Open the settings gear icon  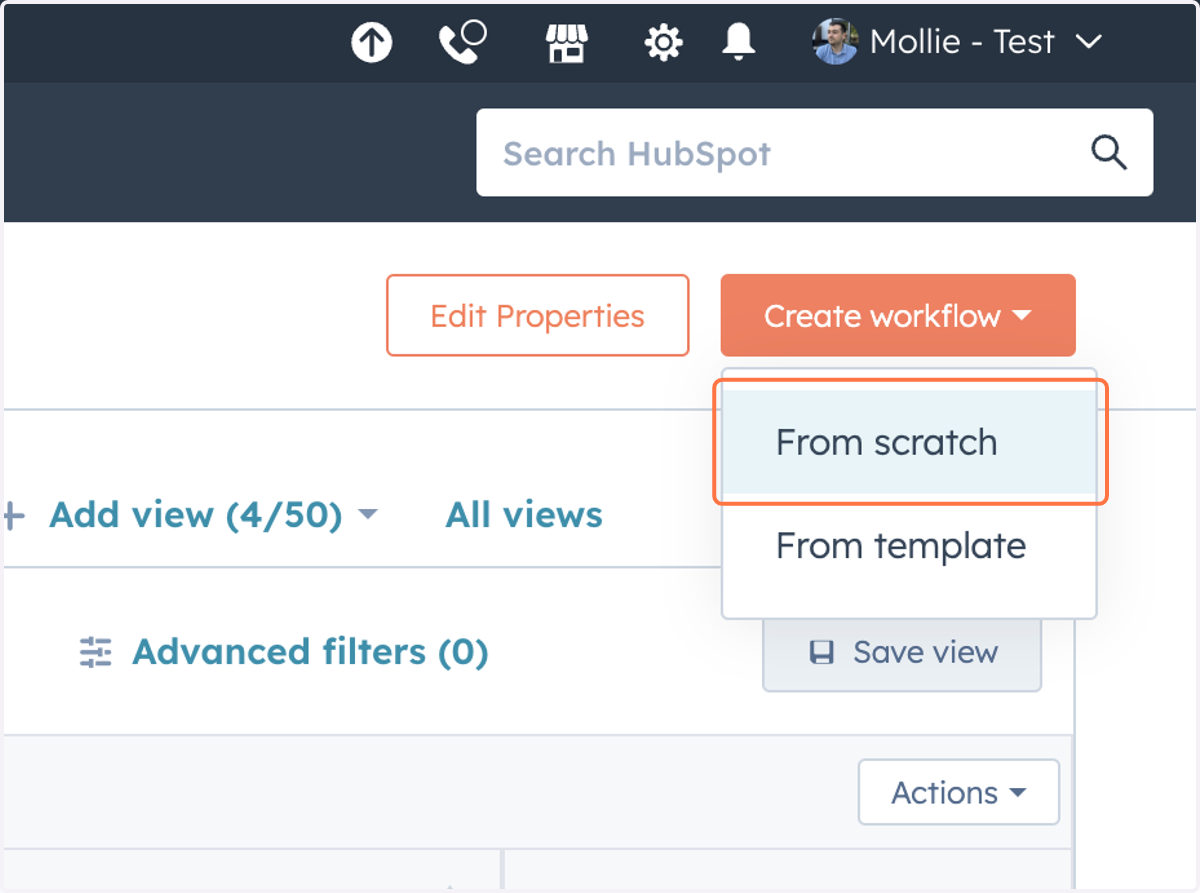point(662,43)
